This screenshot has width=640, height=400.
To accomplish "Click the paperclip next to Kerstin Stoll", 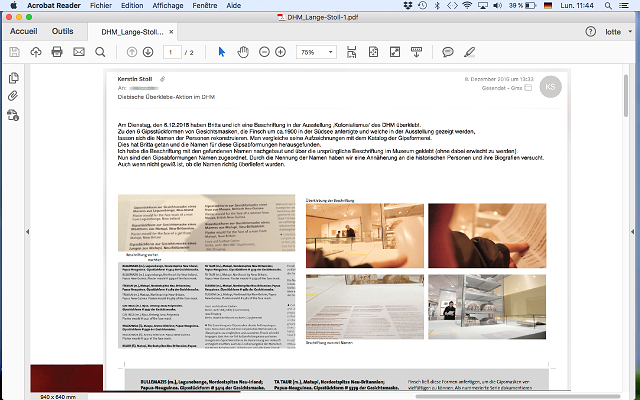I will pos(162,79).
